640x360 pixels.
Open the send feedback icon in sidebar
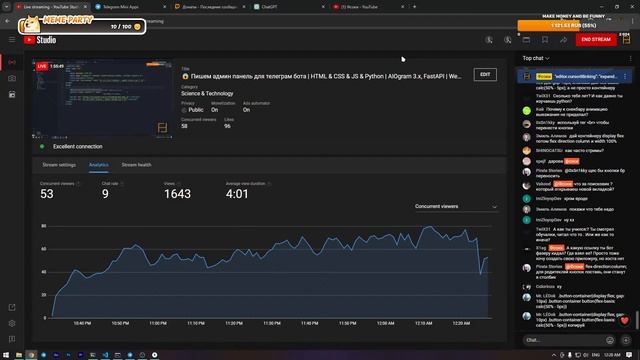12,339
